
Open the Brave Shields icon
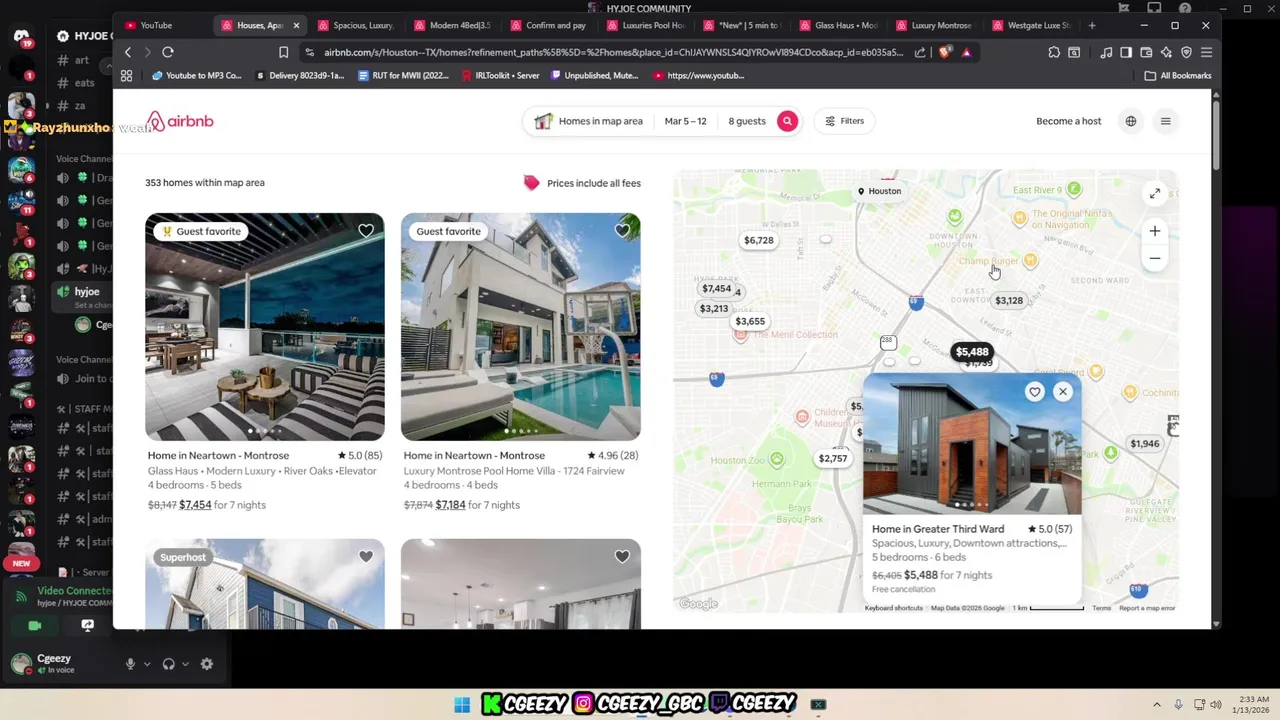(945, 52)
